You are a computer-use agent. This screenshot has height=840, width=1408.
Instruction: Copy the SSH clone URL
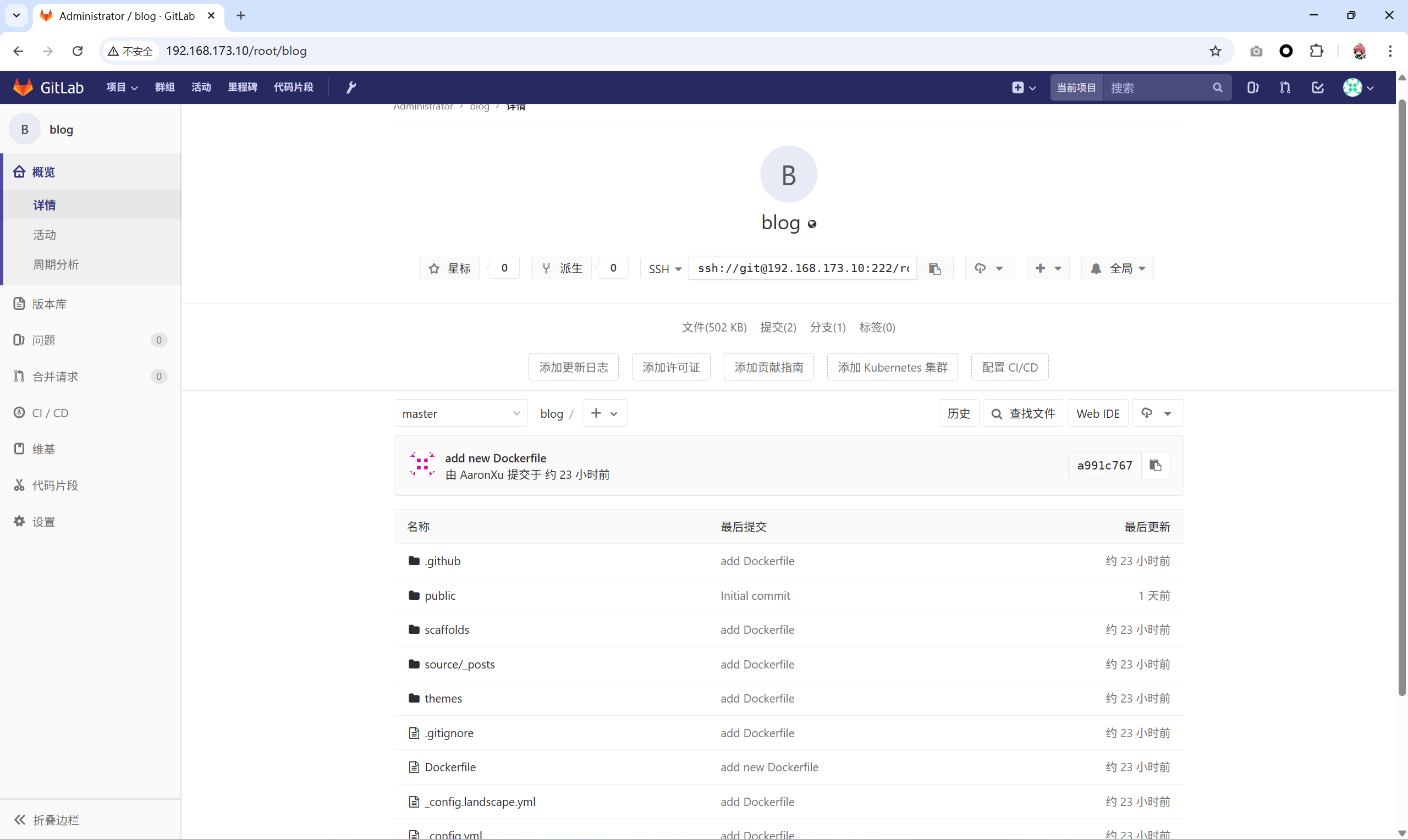coord(934,268)
